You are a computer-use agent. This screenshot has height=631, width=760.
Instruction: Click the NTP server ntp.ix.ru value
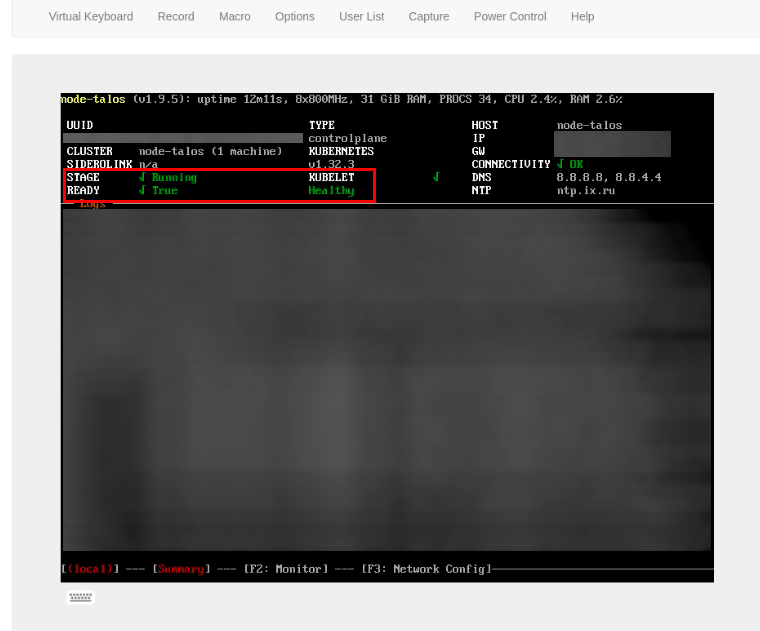(586, 190)
